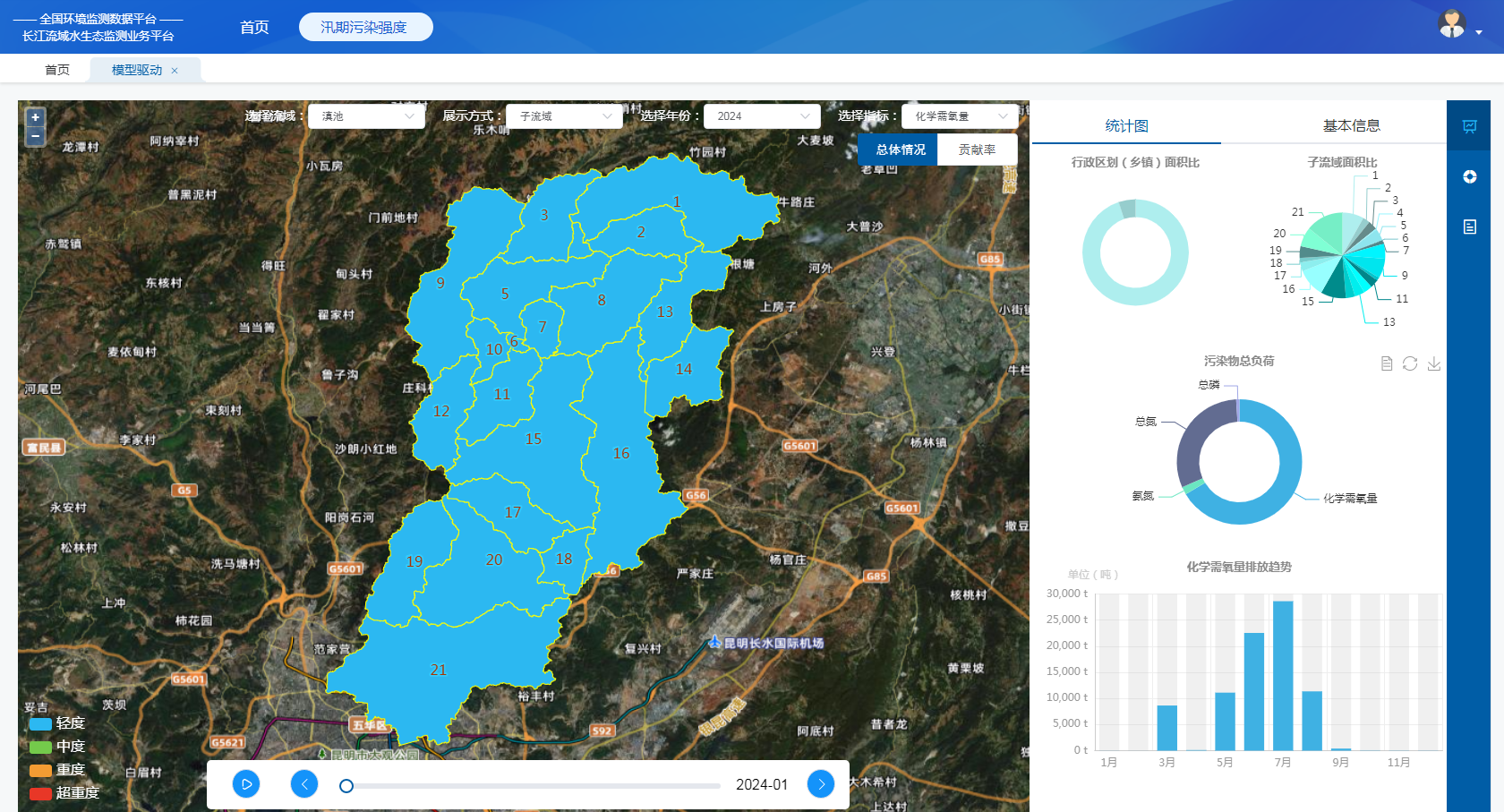Screen dimensions: 1504x812
Task: Go to previous month on timeline
Action: [304, 784]
